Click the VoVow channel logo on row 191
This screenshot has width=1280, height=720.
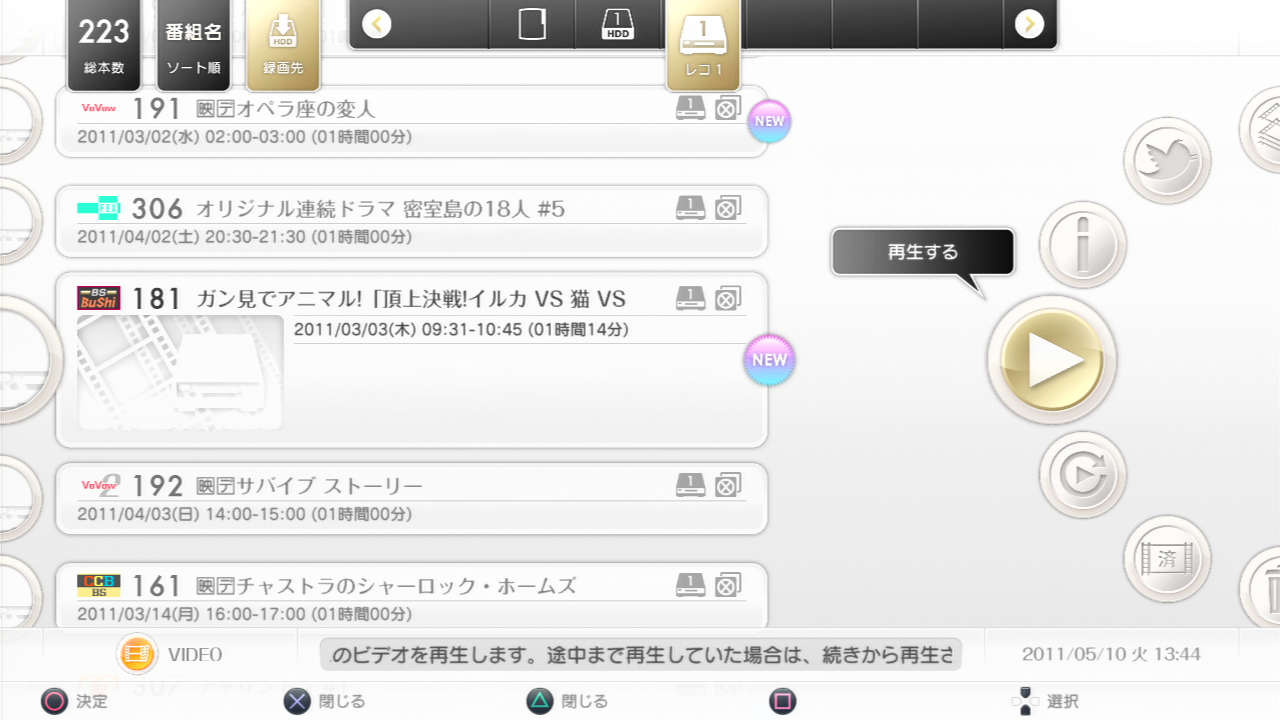click(x=99, y=108)
